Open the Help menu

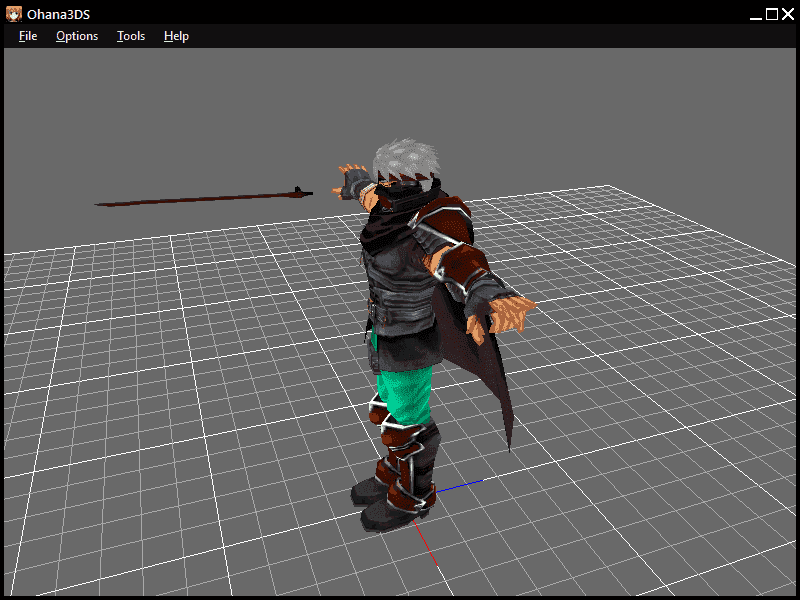177,36
